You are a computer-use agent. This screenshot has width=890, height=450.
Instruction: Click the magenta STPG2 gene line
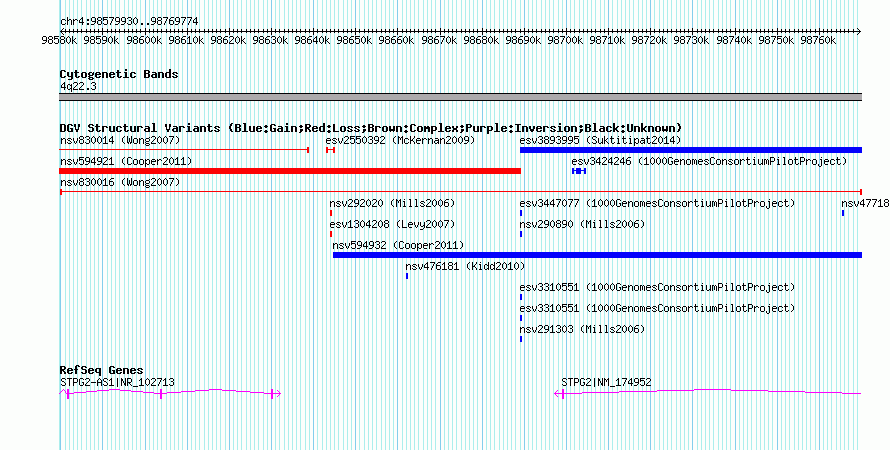click(x=708, y=392)
